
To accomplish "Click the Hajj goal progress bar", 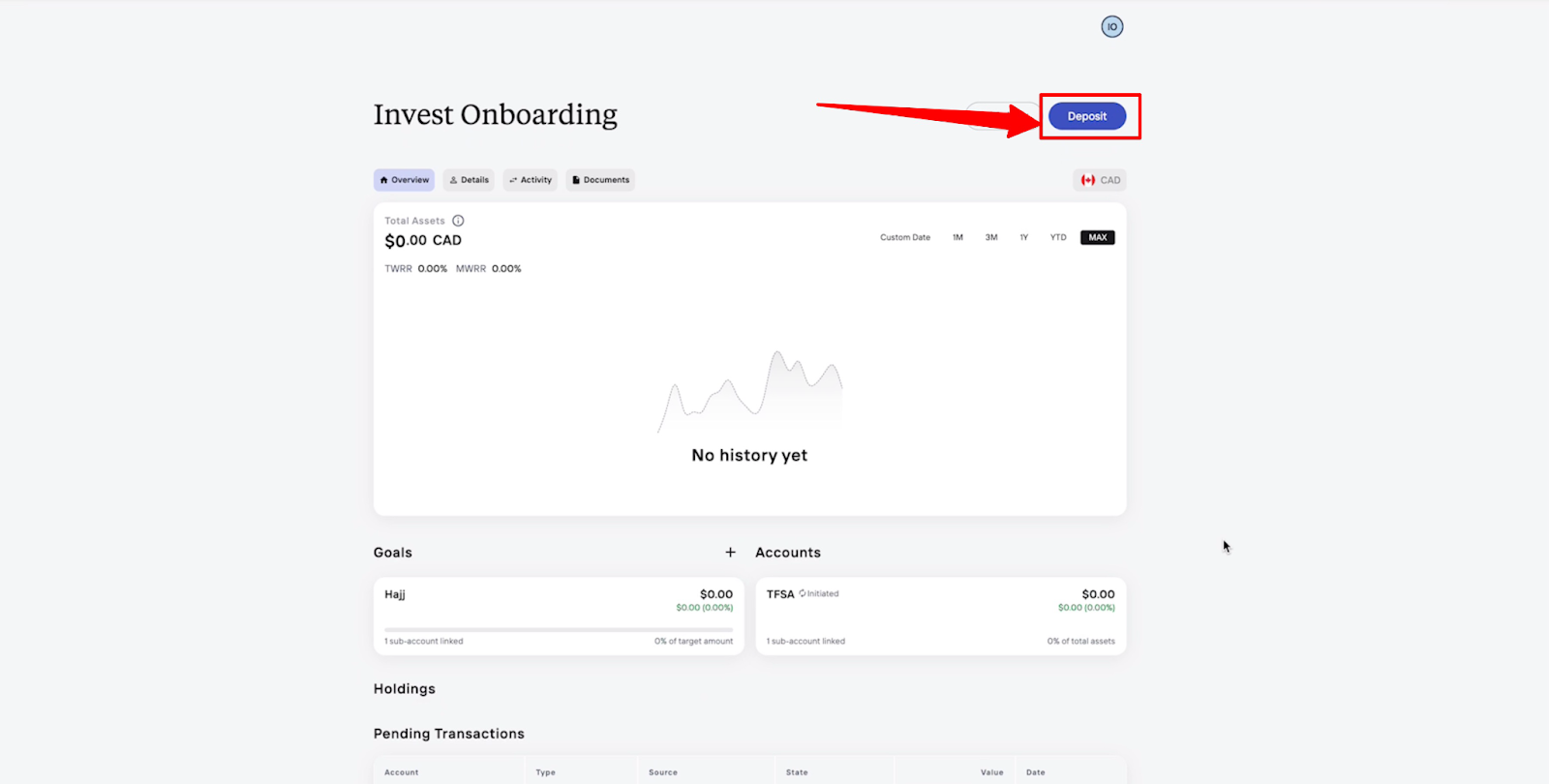I will coord(558,629).
